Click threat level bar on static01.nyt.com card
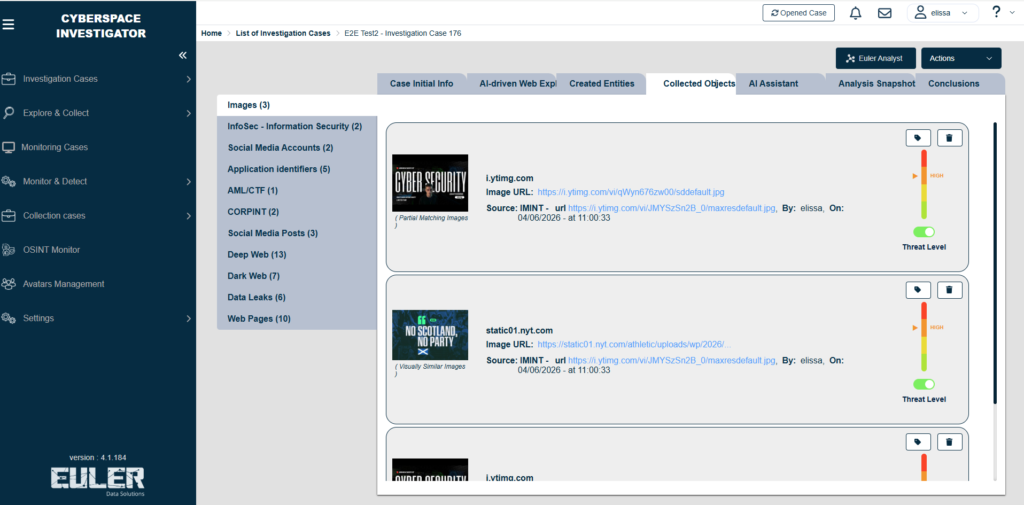This screenshot has width=1024, height=505. [924, 336]
